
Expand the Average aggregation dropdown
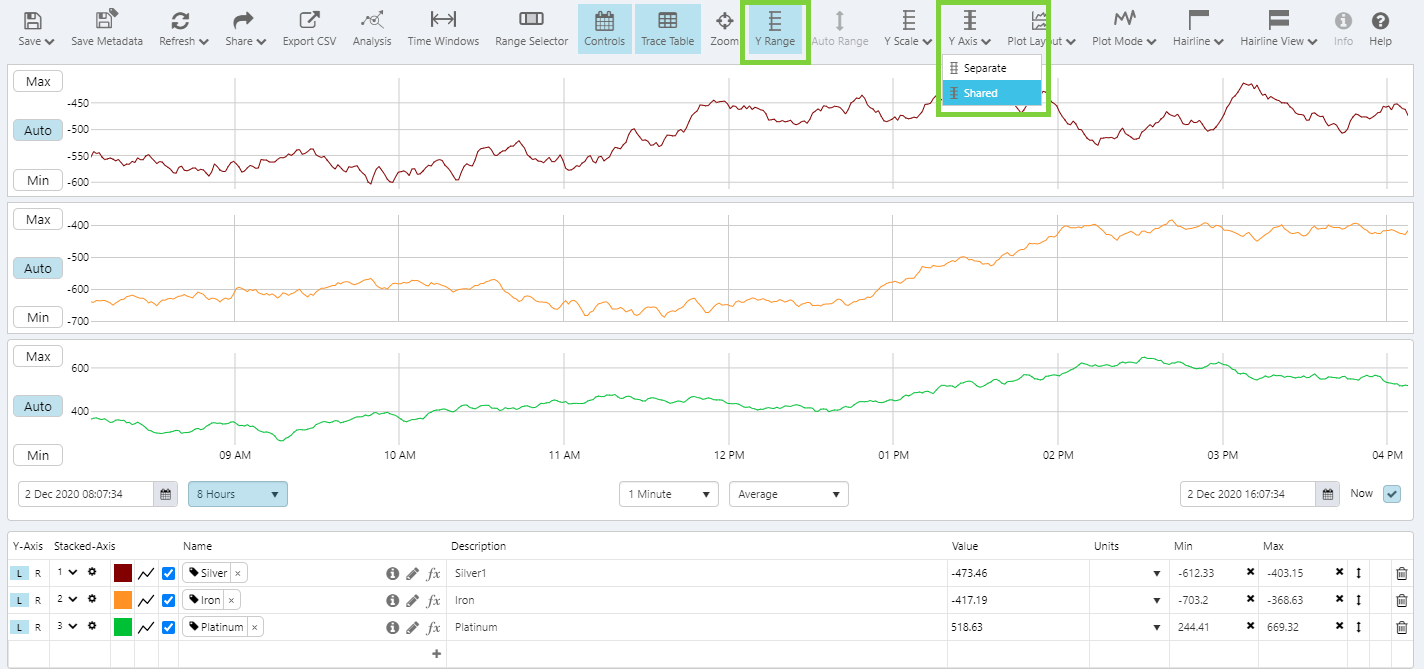pos(788,494)
